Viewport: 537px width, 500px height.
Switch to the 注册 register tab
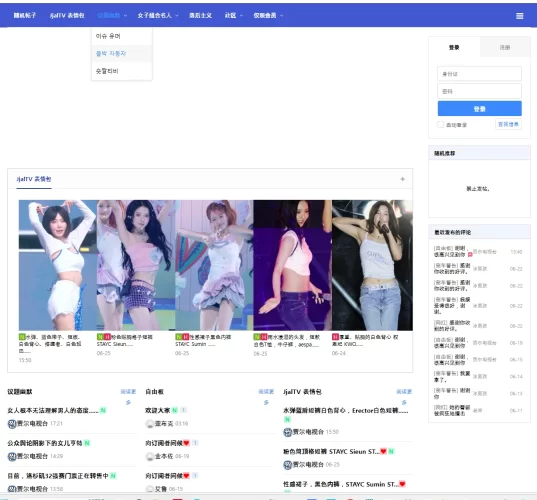pyautogui.click(x=505, y=47)
